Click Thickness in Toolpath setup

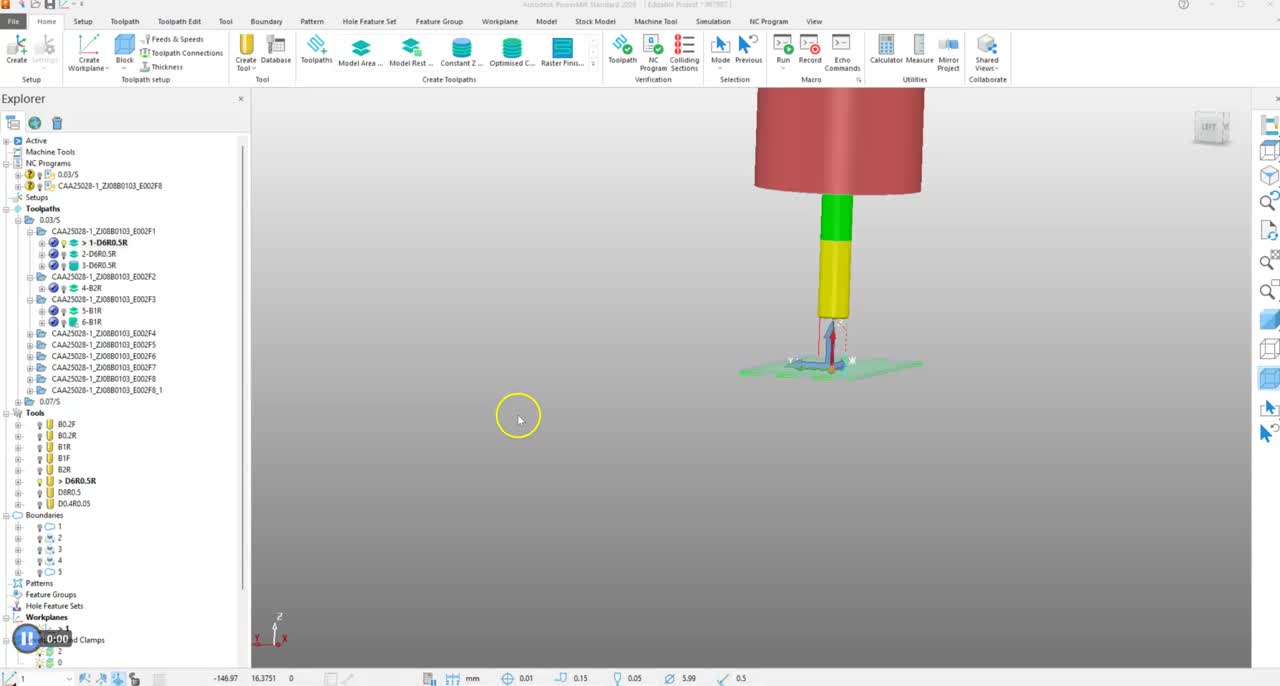coord(161,67)
